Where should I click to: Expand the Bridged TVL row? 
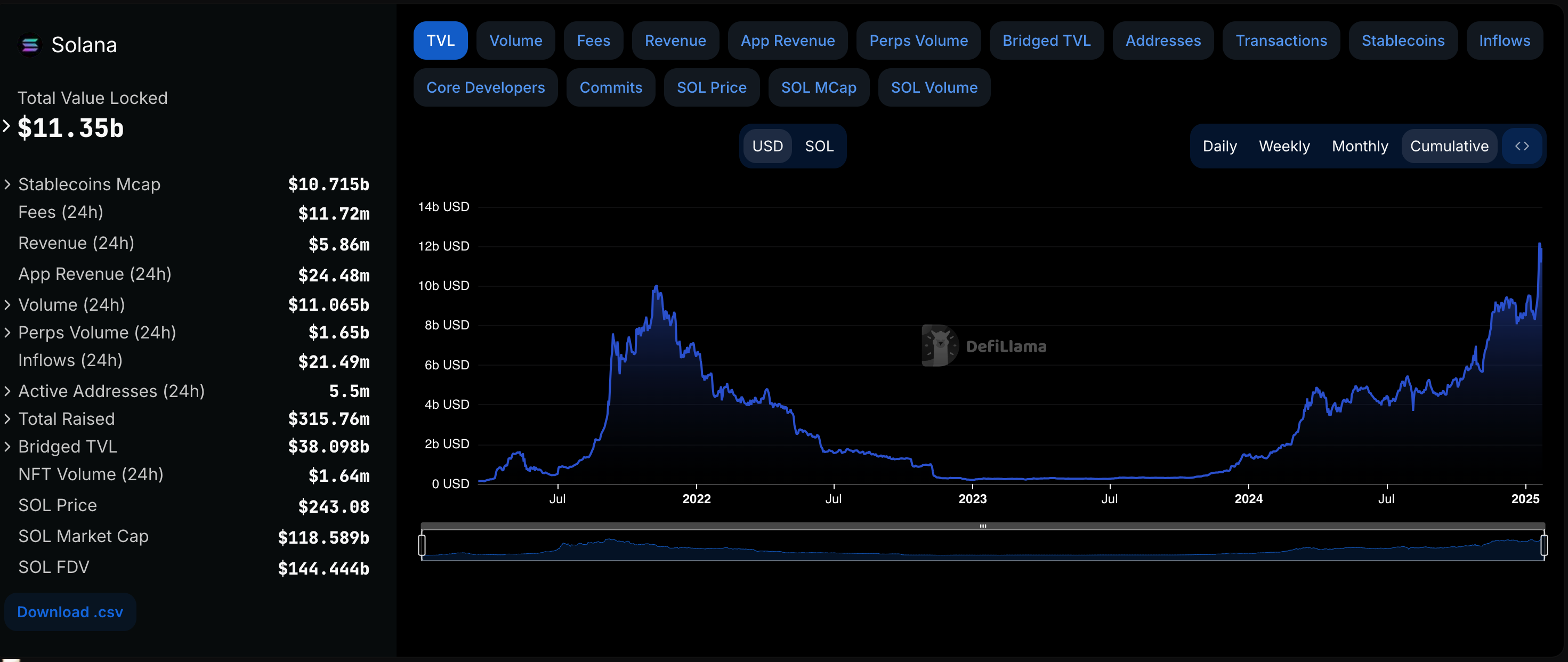7,447
